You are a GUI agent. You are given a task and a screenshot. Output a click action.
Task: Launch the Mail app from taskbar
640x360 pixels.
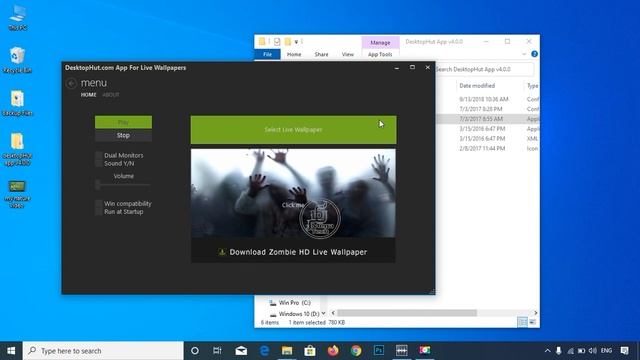point(241,351)
